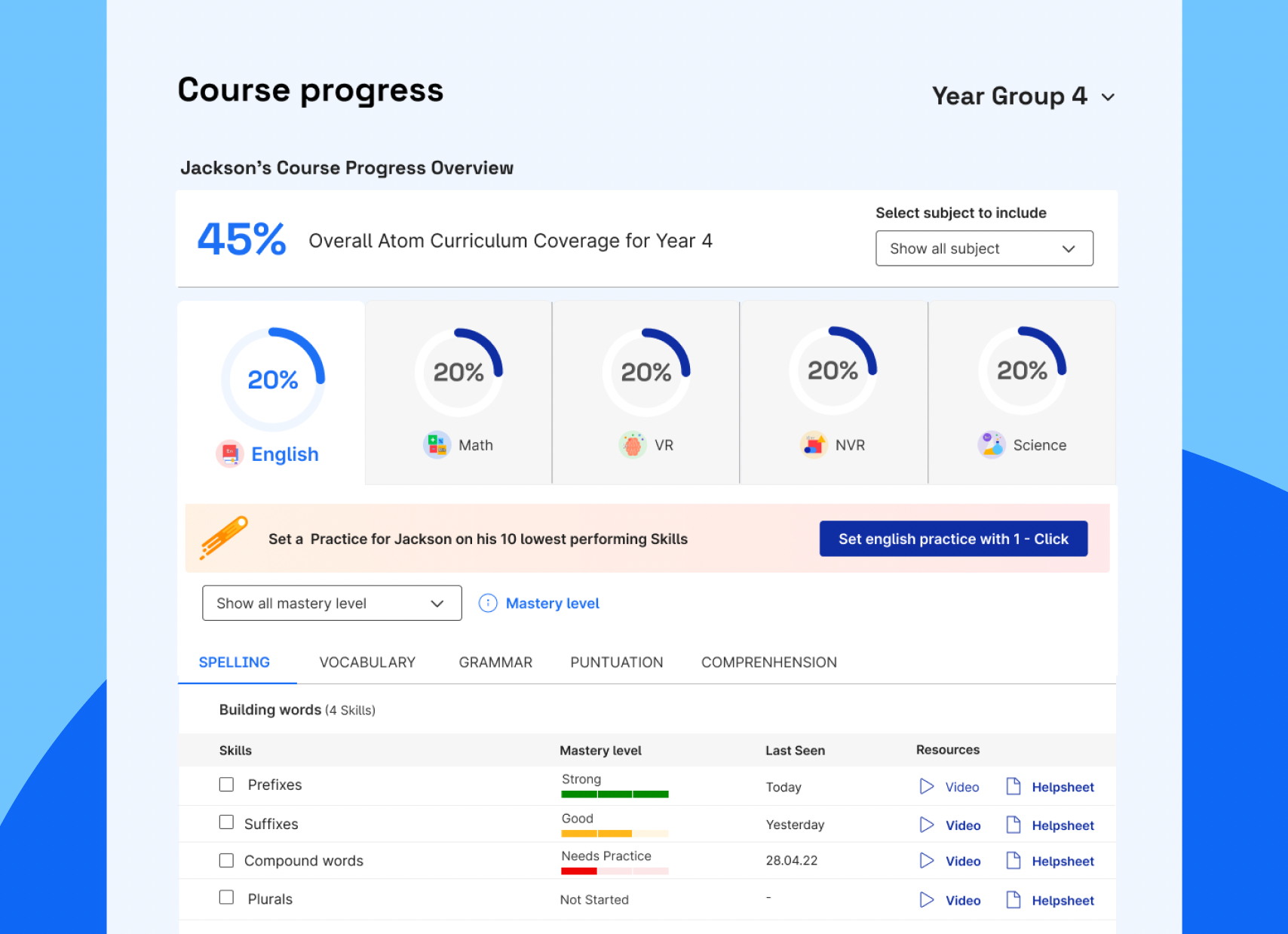Click the English subject book icon
The width and height of the screenshot is (1288, 934).
(x=228, y=453)
